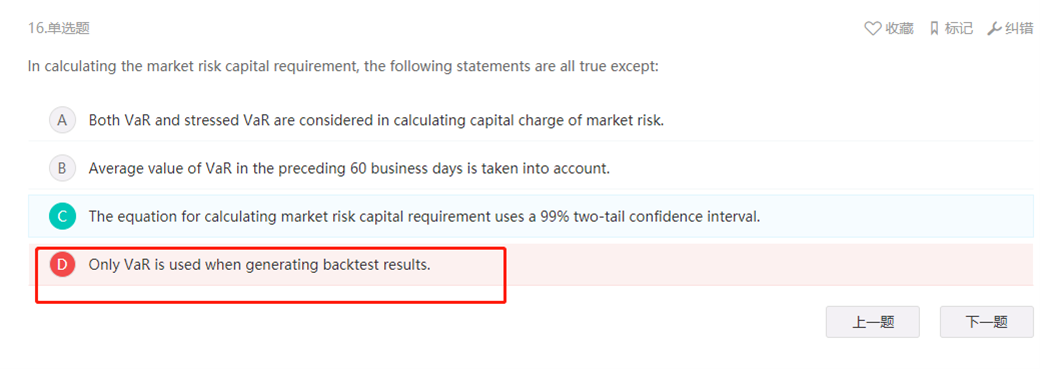Select the red answer circle D
Screen dimensions: 1040x369
pyautogui.click(x=62, y=265)
